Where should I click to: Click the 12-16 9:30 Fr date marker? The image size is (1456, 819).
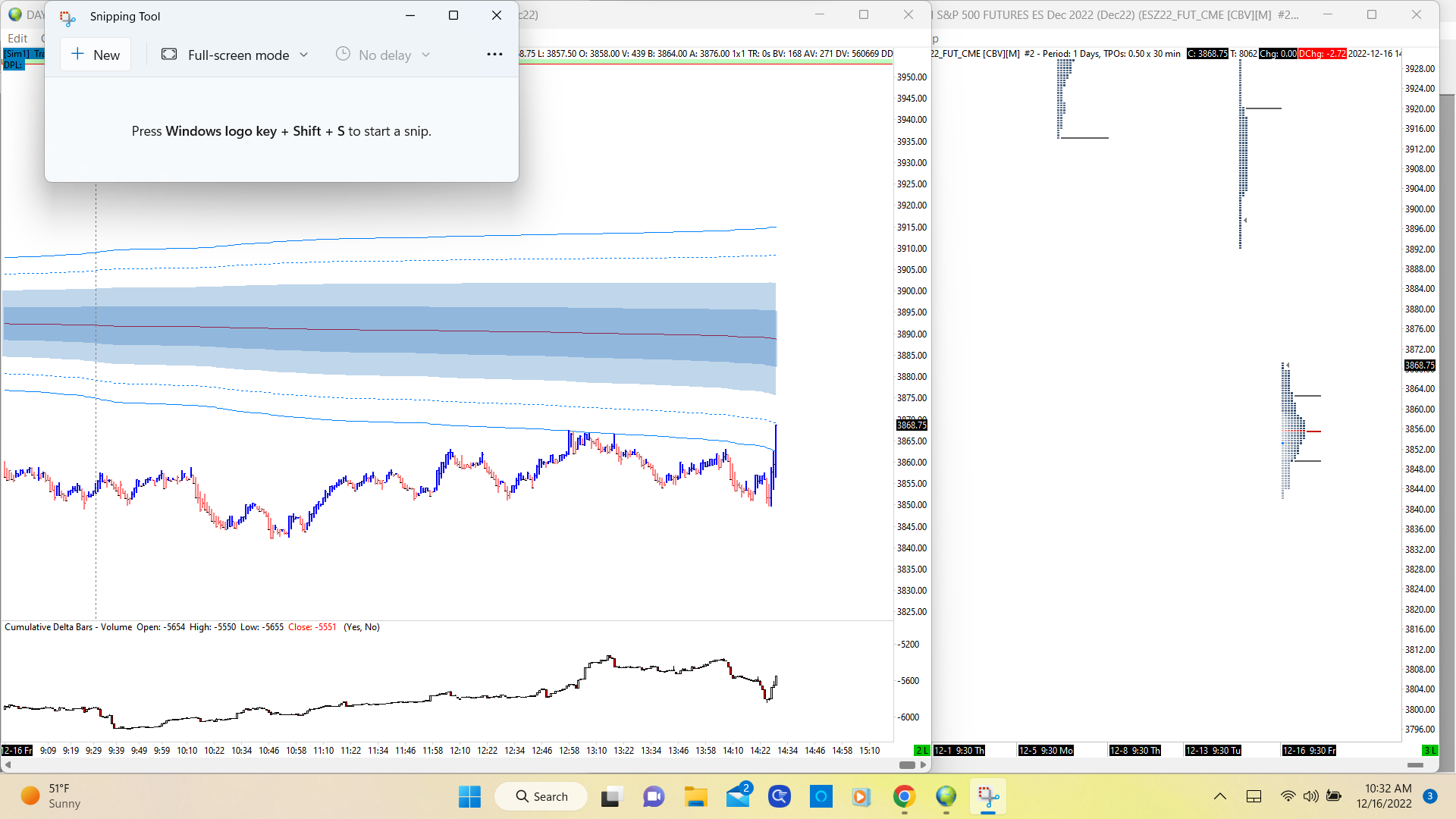(x=1309, y=751)
